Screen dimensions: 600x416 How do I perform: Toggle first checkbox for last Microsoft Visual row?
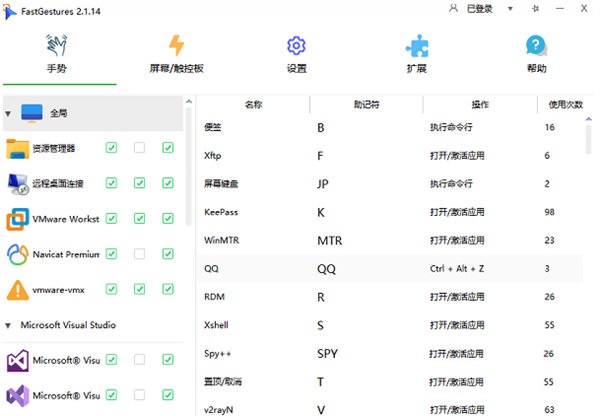(x=111, y=395)
